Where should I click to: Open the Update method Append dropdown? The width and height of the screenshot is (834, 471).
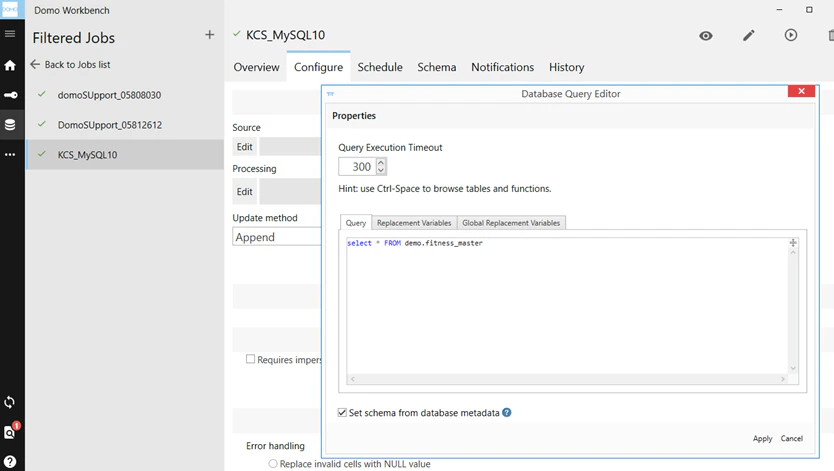click(277, 237)
